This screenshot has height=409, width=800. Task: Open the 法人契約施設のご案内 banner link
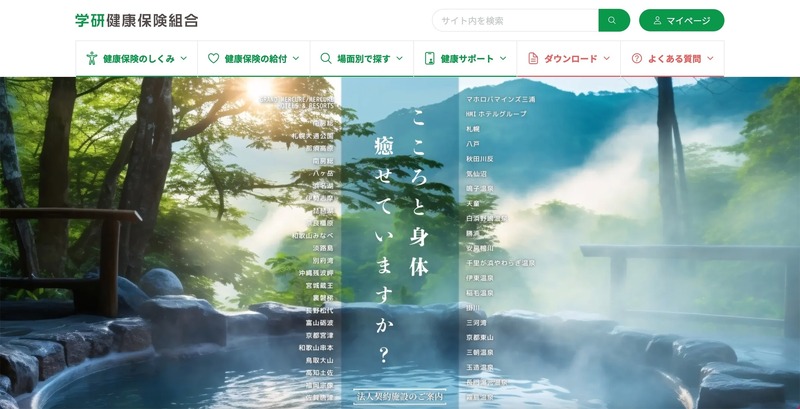(x=399, y=397)
